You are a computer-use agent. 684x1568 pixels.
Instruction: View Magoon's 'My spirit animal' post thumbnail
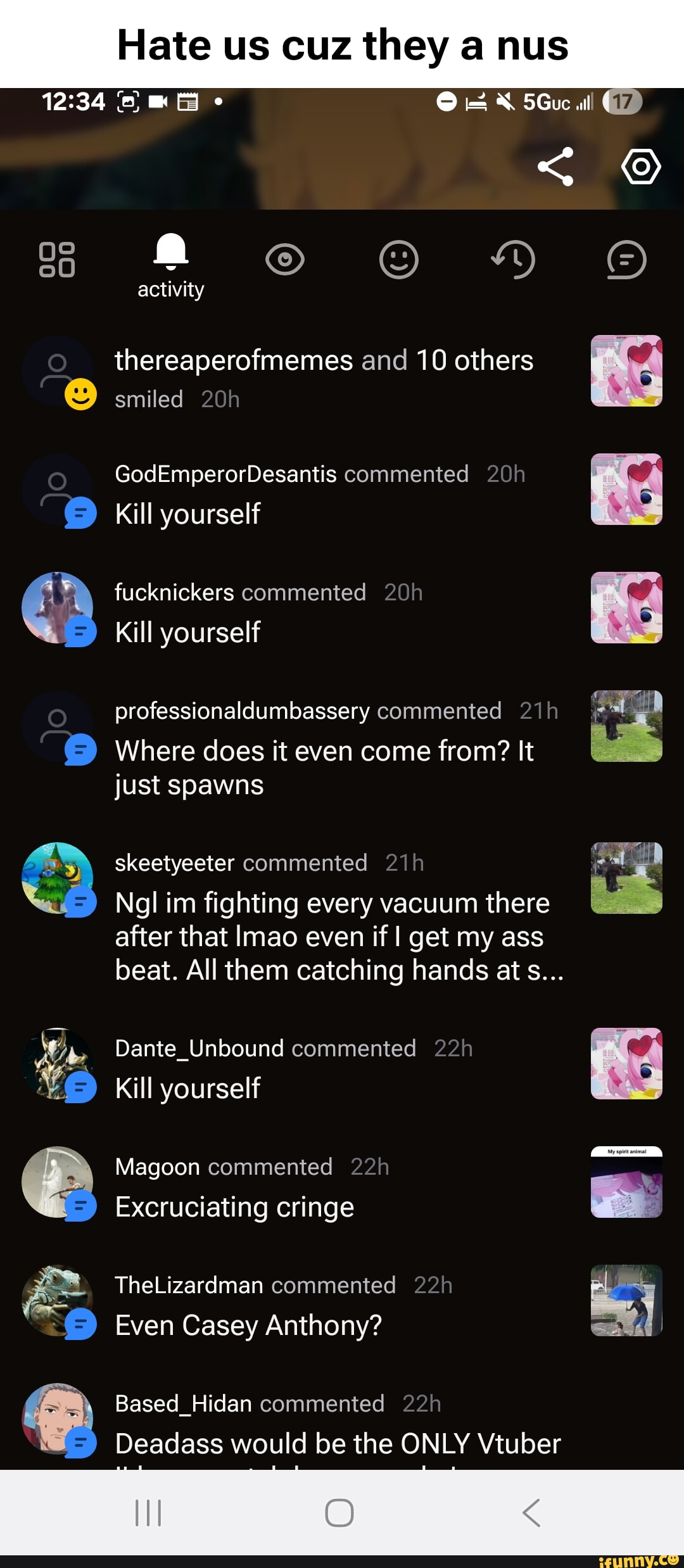click(x=626, y=1182)
